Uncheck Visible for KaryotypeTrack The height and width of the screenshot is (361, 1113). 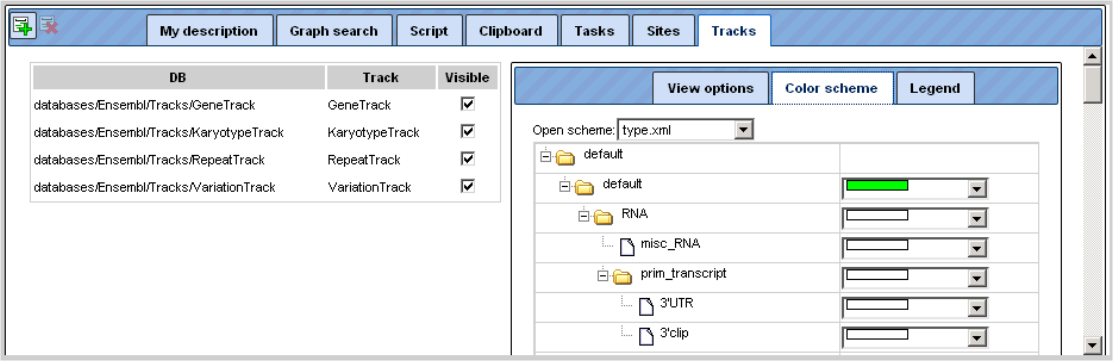(468, 131)
